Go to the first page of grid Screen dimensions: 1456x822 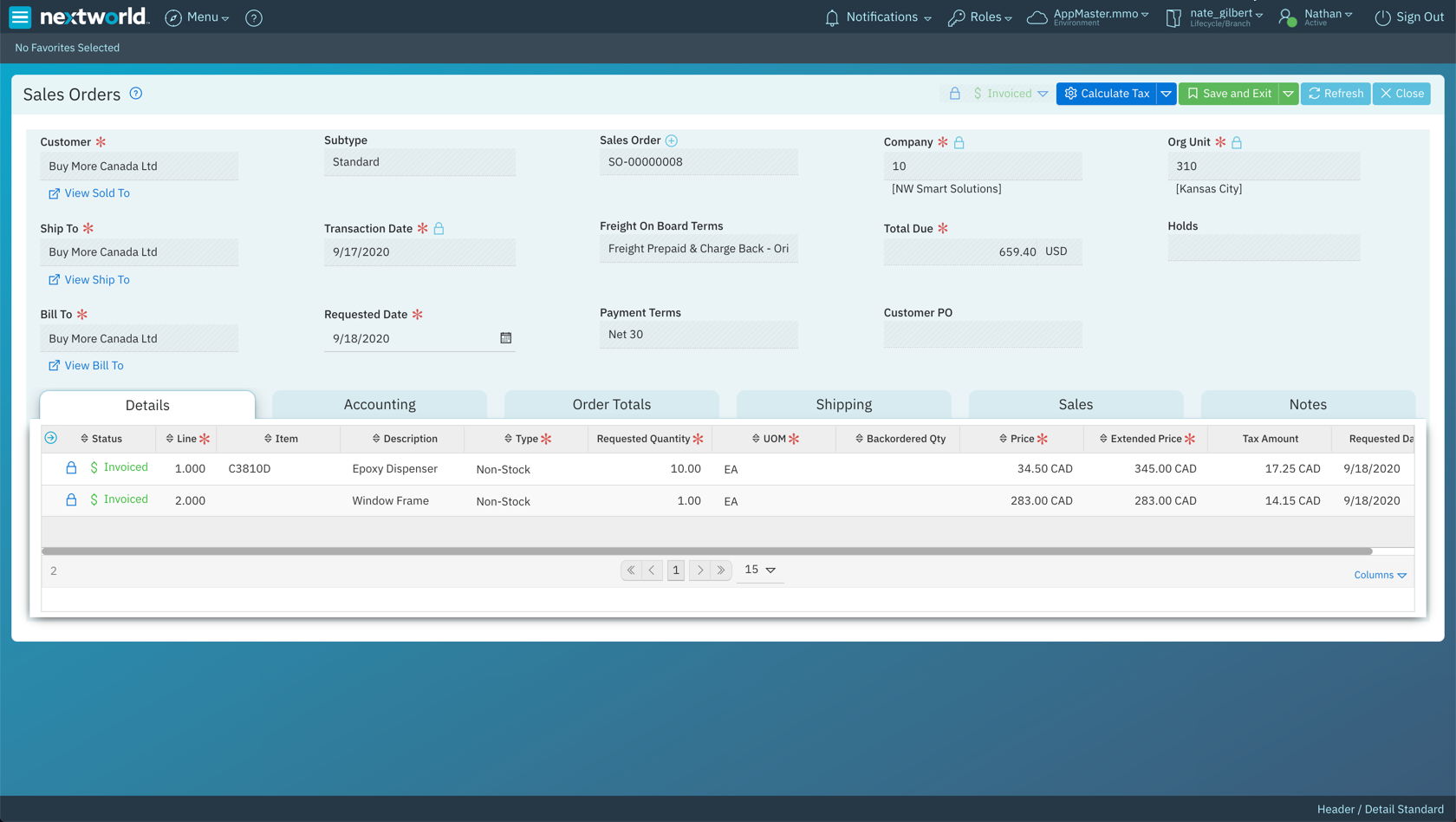631,571
